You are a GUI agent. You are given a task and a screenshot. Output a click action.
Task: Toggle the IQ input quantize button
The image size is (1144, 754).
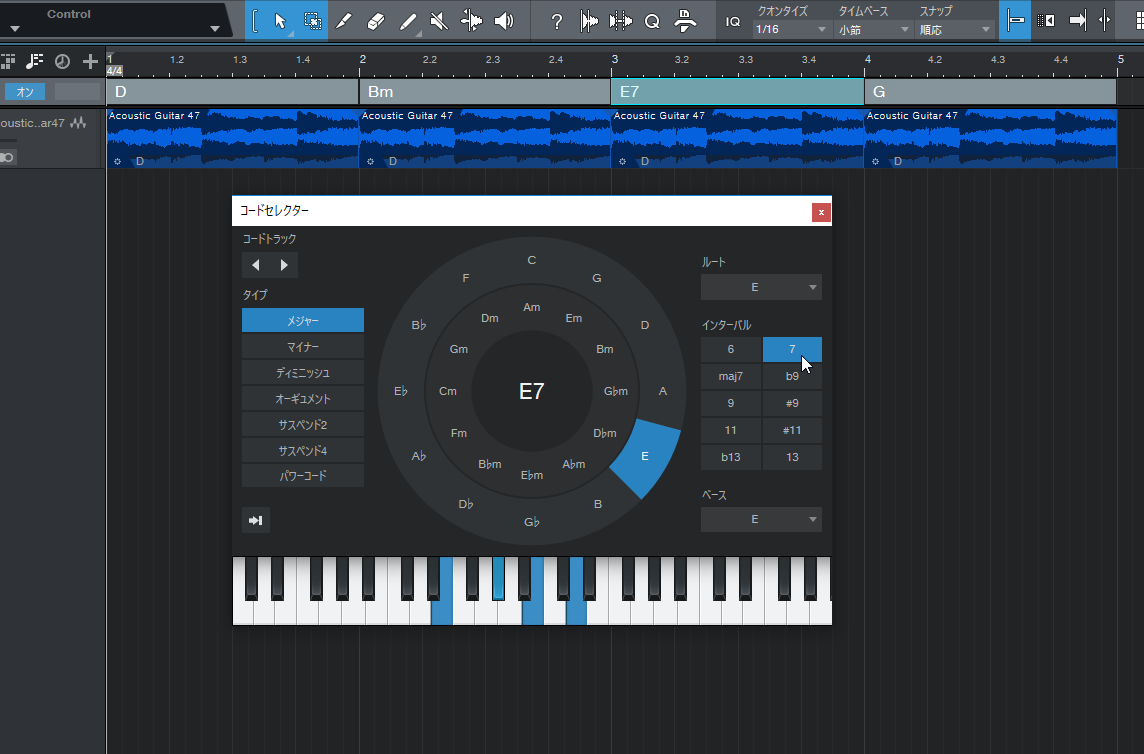(x=733, y=22)
